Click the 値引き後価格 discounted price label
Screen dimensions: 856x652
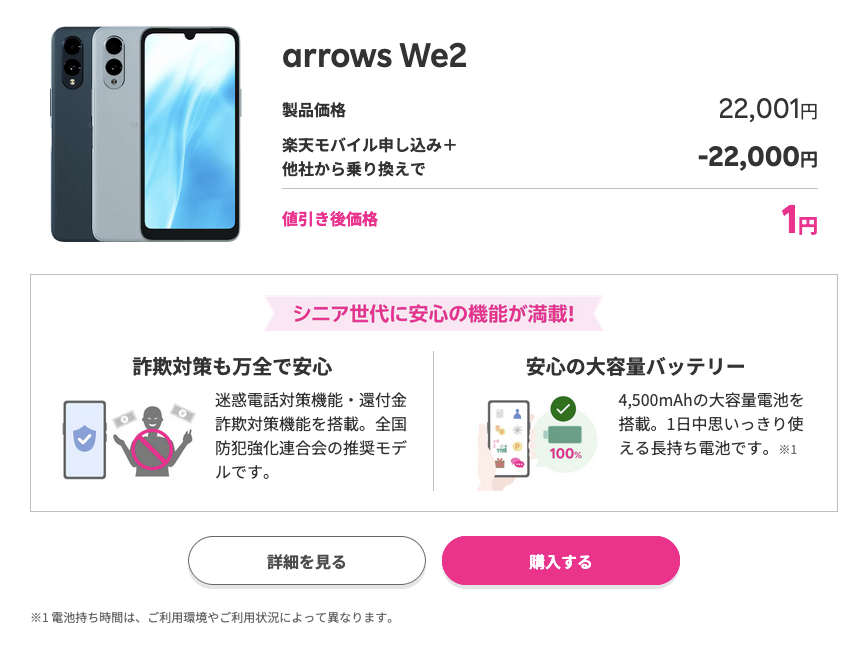(330, 219)
